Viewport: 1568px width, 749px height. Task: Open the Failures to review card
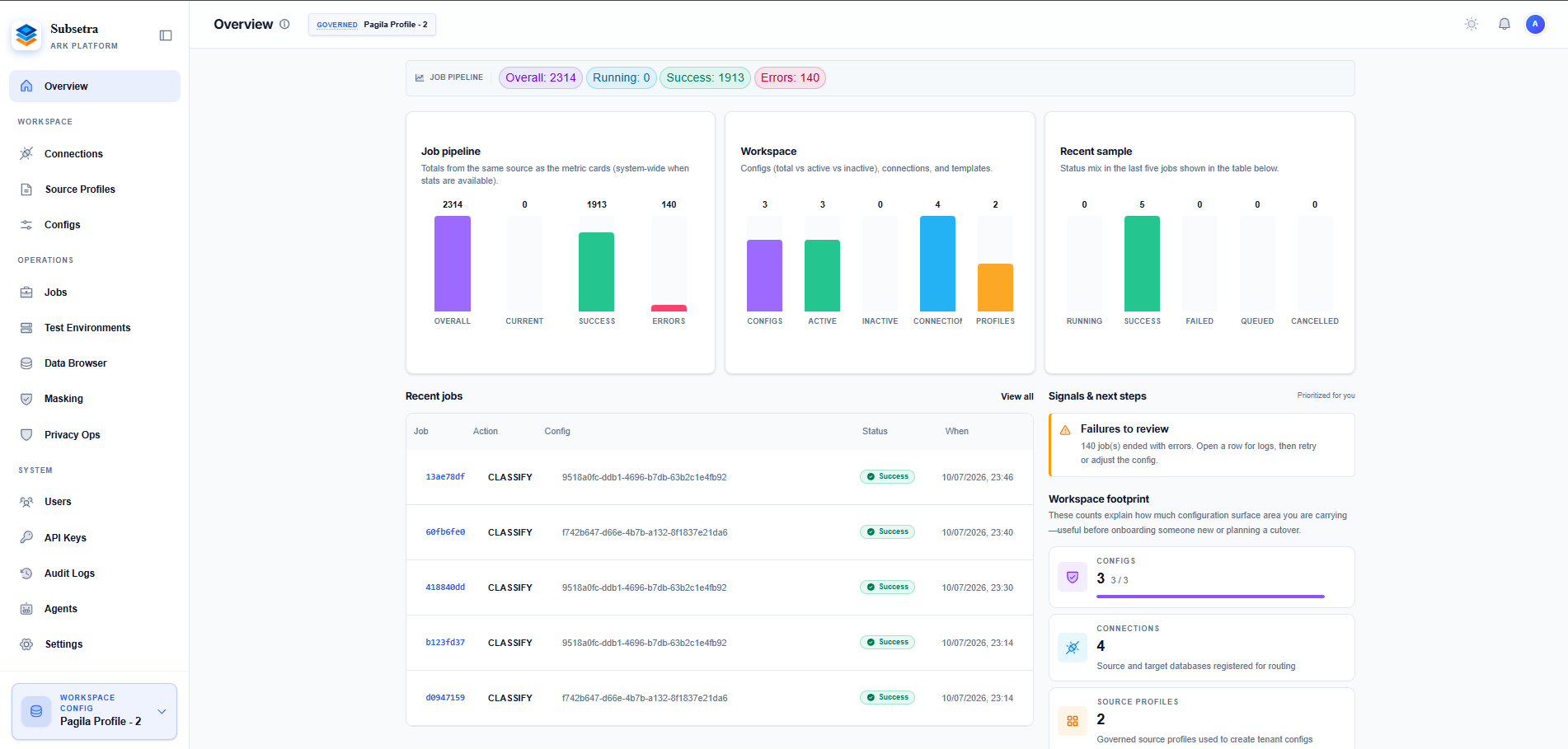[1201, 445]
